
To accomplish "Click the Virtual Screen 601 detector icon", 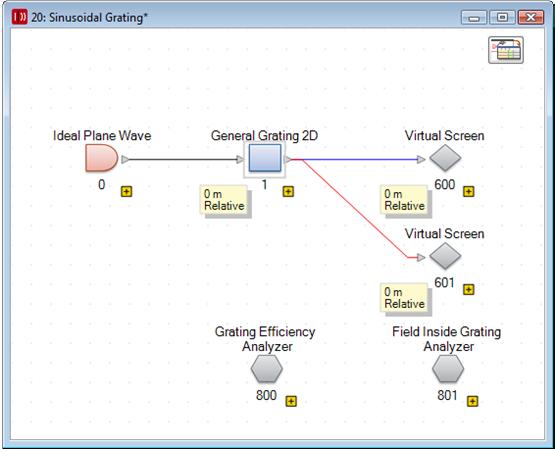I will click(445, 256).
